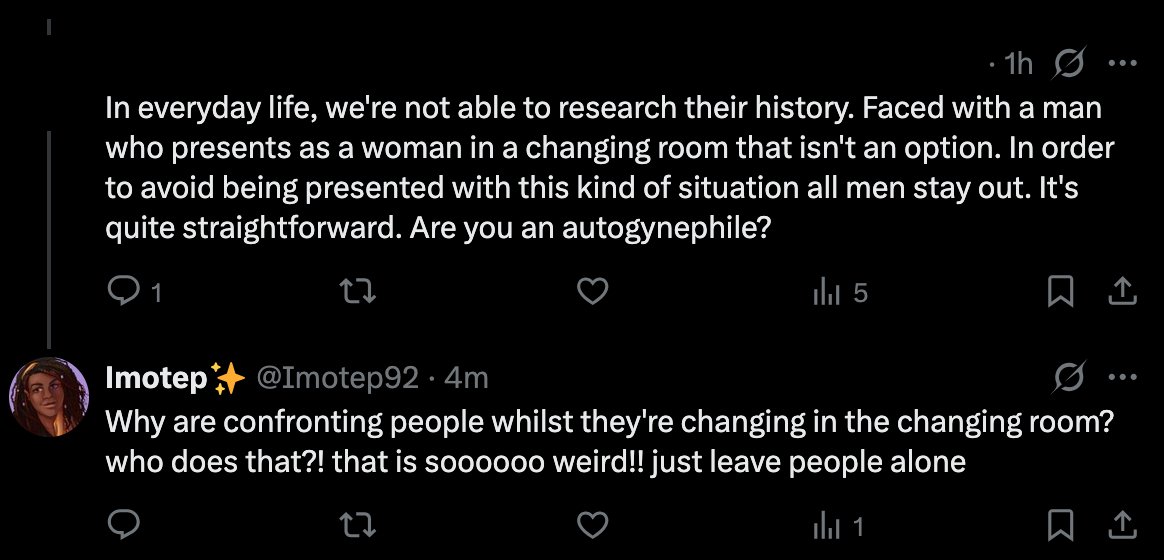Like the first tweet in the thread
1164x560 pixels.
(x=594, y=291)
